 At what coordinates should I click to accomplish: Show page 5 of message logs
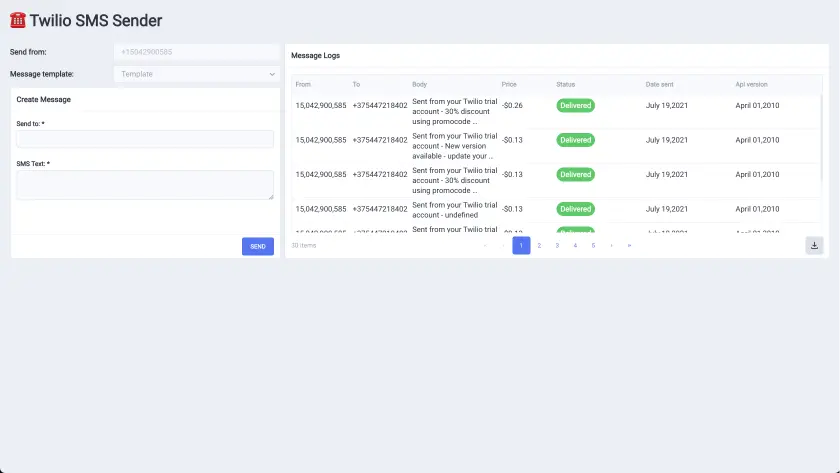pyautogui.click(x=593, y=245)
